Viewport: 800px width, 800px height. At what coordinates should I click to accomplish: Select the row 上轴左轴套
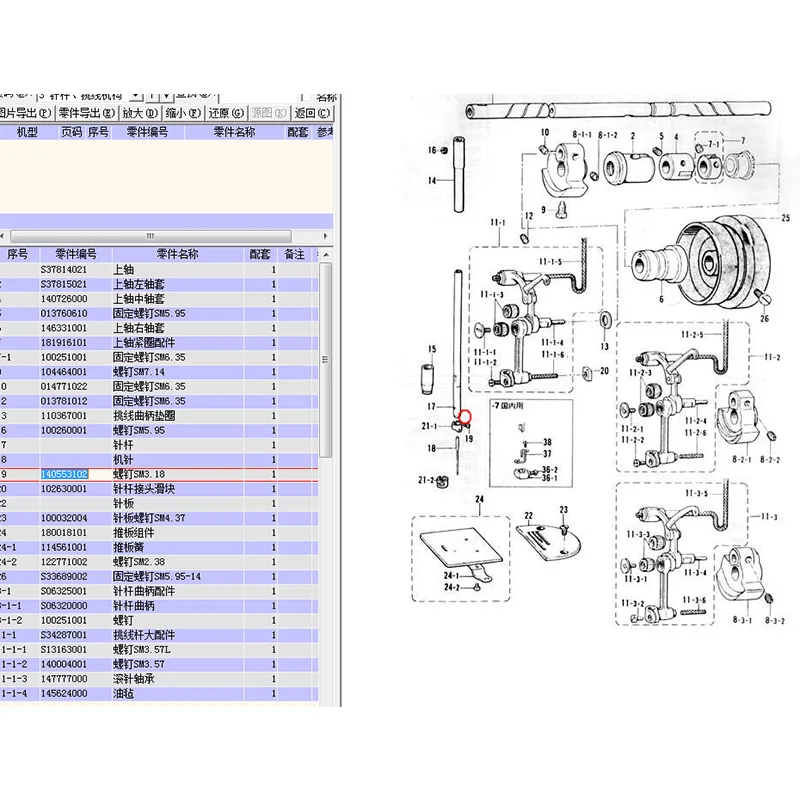(x=159, y=284)
